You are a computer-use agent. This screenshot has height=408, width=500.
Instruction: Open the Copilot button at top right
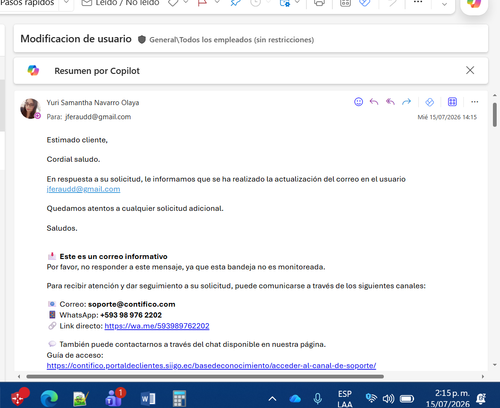474,4
